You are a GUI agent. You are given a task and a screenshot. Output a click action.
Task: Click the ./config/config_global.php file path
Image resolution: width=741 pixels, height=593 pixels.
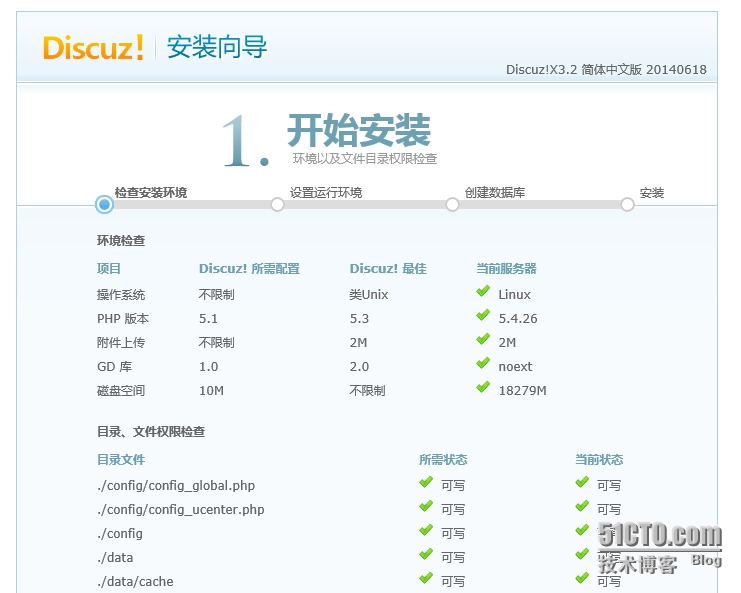[x=176, y=486]
